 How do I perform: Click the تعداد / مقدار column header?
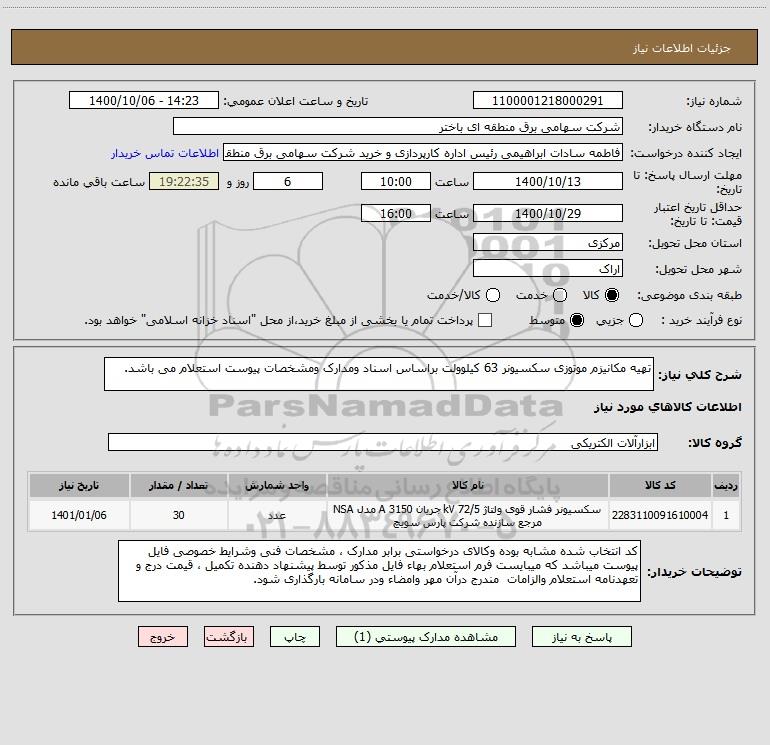click(x=179, y=486)
